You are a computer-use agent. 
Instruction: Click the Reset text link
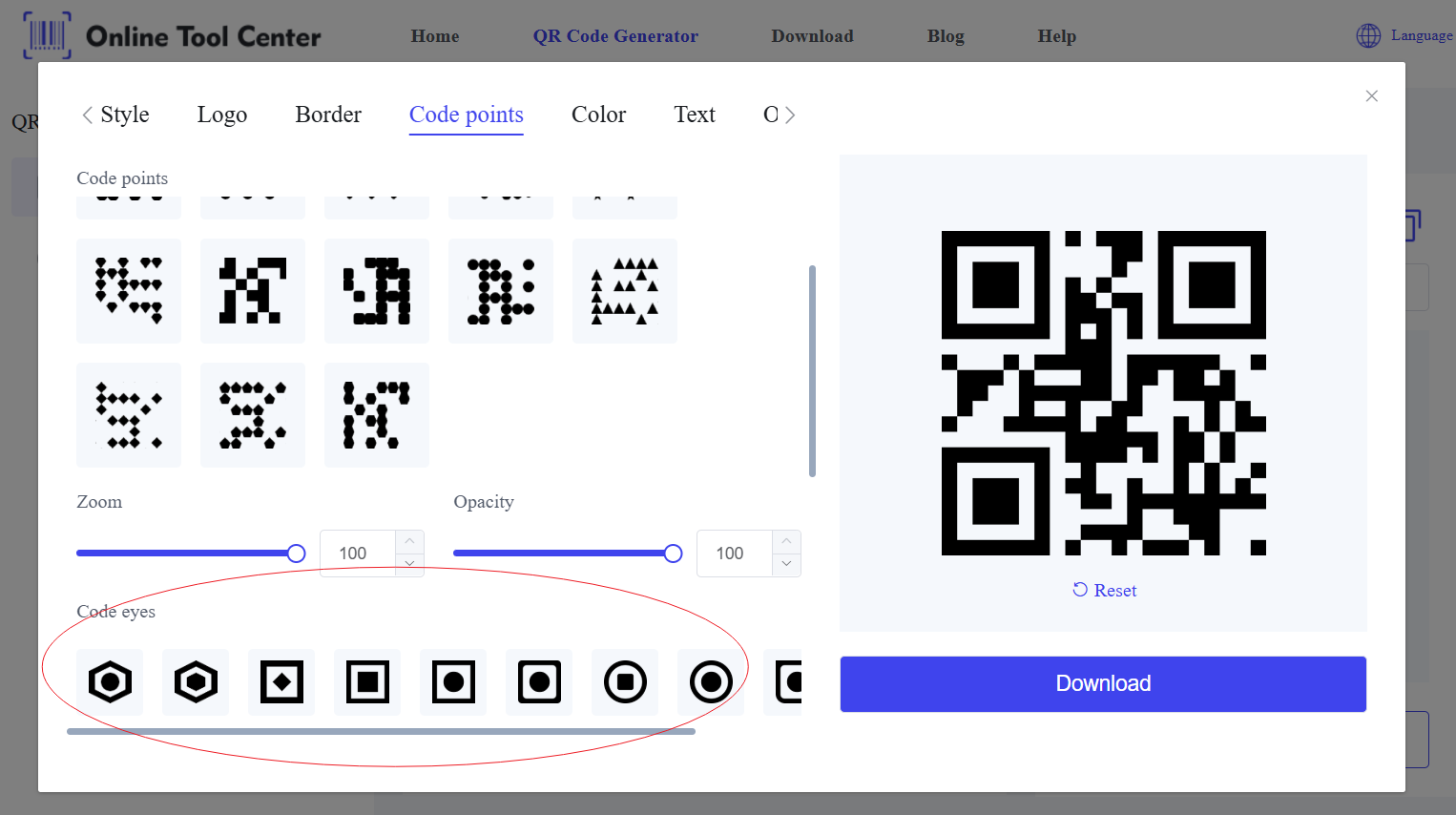point(1115,591)
